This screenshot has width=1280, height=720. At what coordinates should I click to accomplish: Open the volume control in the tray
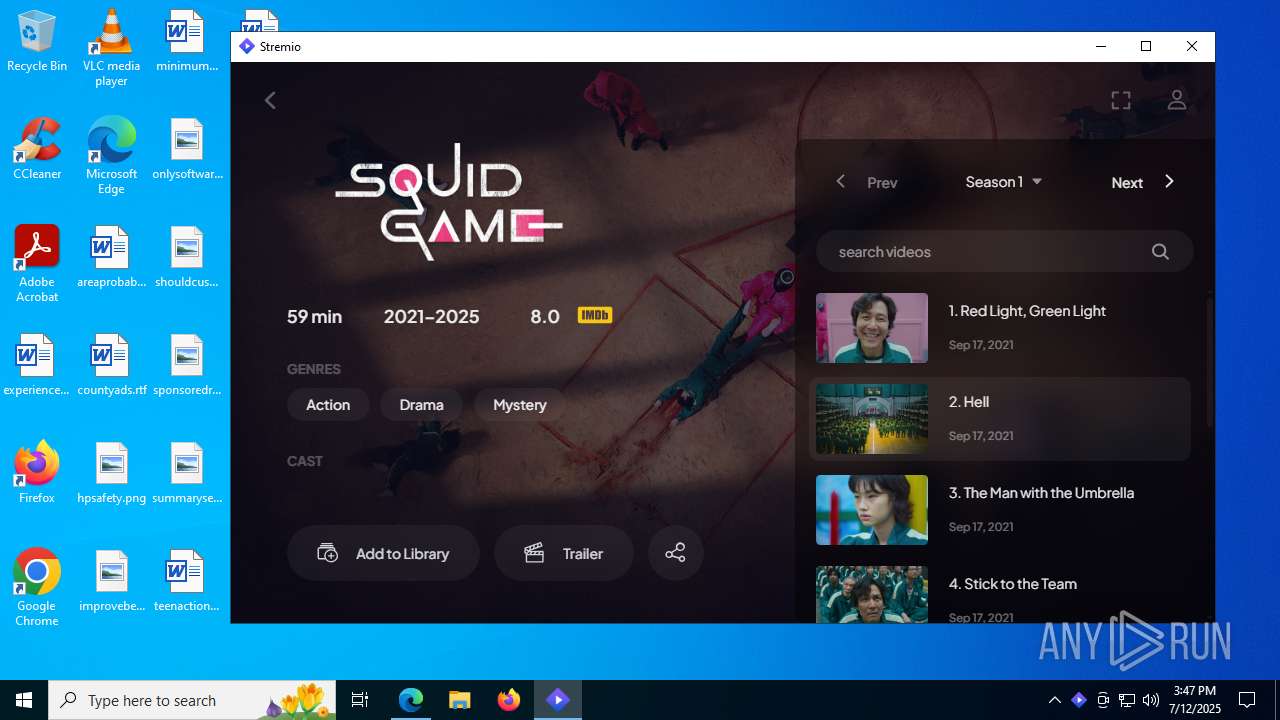click(1150, 700)
